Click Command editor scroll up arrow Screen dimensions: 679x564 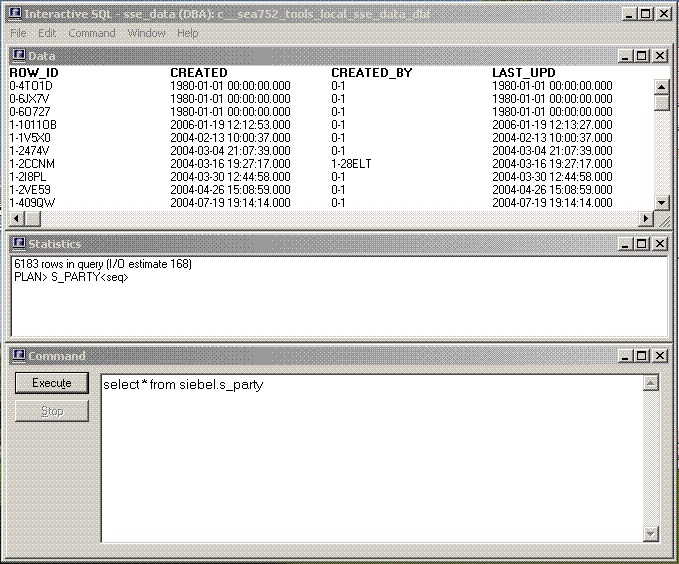(650, 383)
